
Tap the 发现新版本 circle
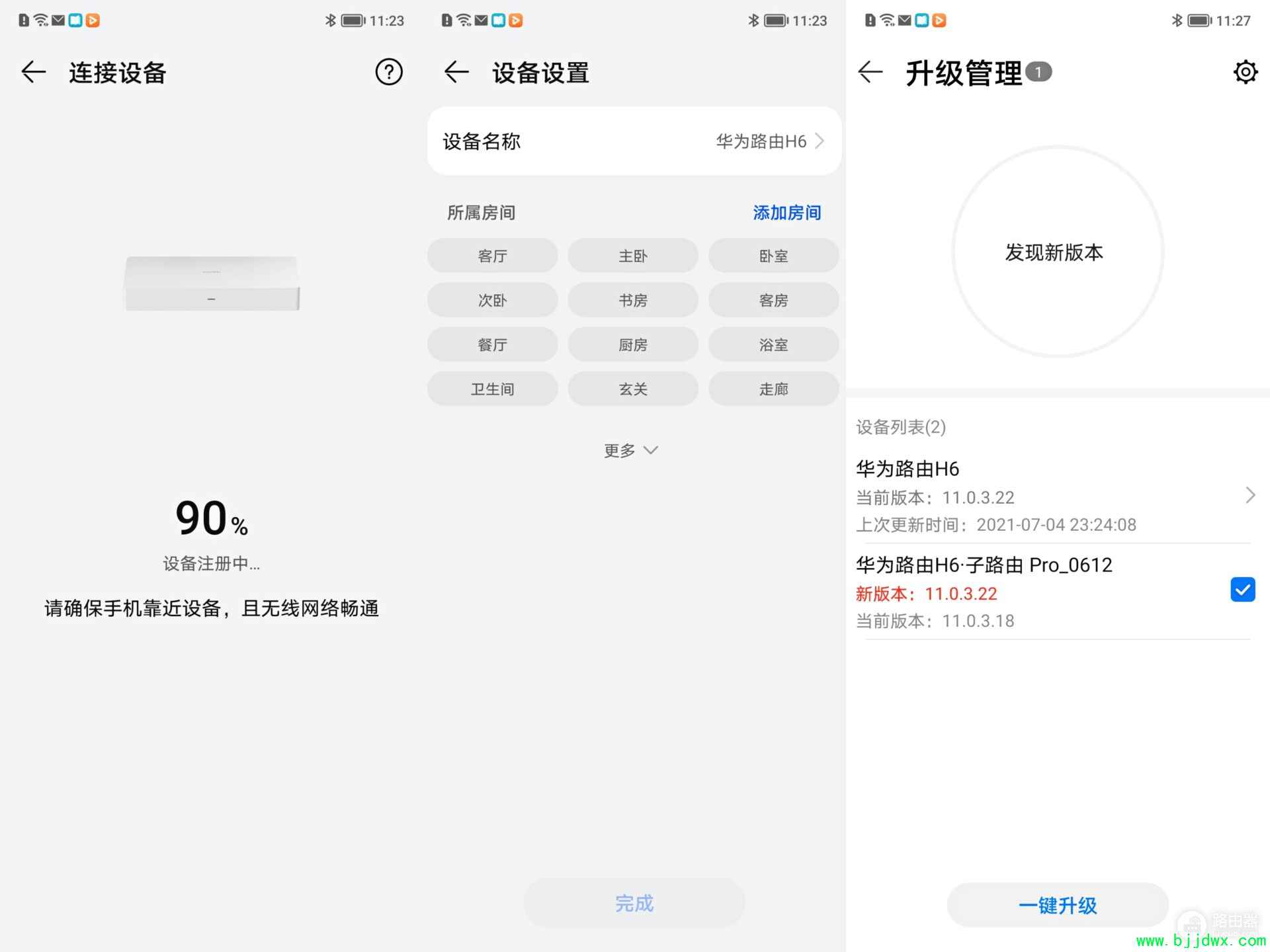[x=1057, y=252]
